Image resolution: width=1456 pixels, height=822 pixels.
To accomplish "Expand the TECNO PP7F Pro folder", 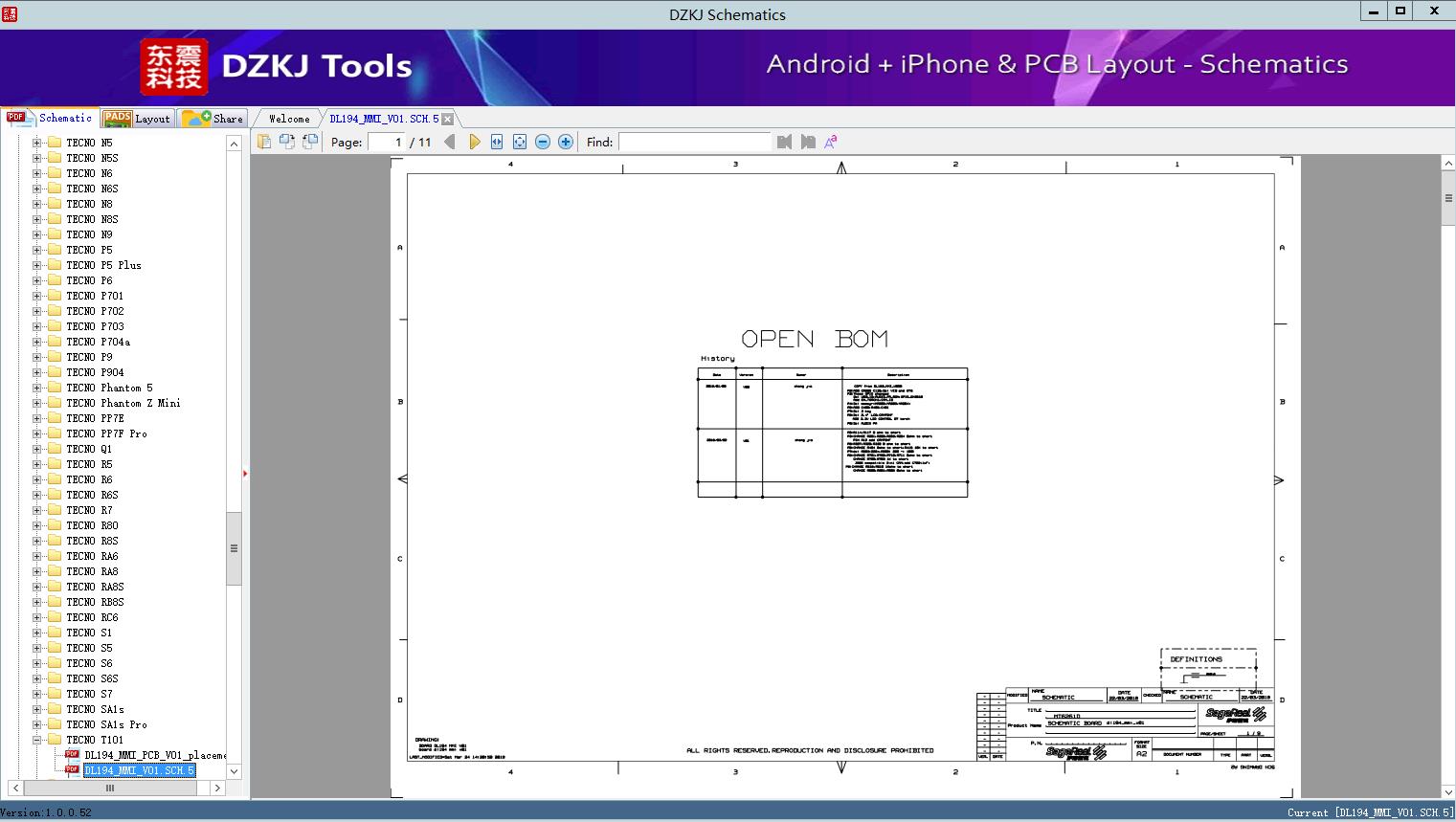I will 37,433.
